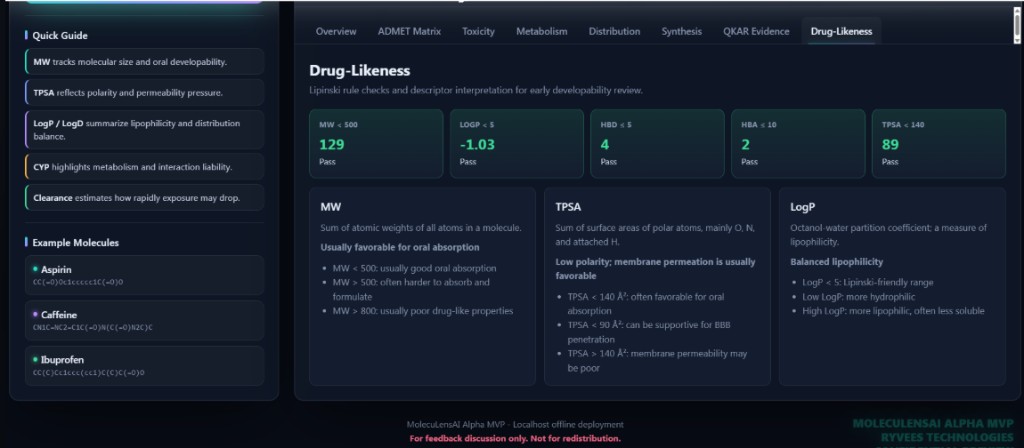The image size is (1024, 448).
Task: Load the Aspirin example molecule
Action: point(144,275)
